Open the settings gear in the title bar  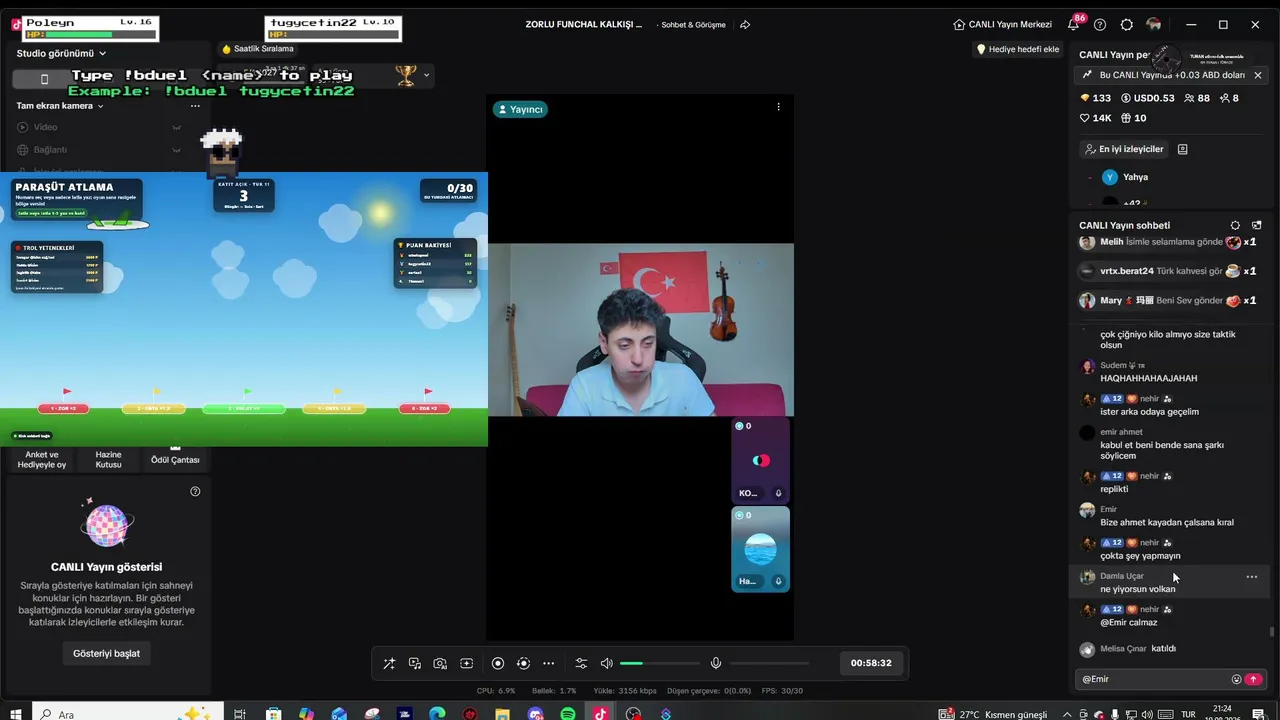click(1127, 24)
